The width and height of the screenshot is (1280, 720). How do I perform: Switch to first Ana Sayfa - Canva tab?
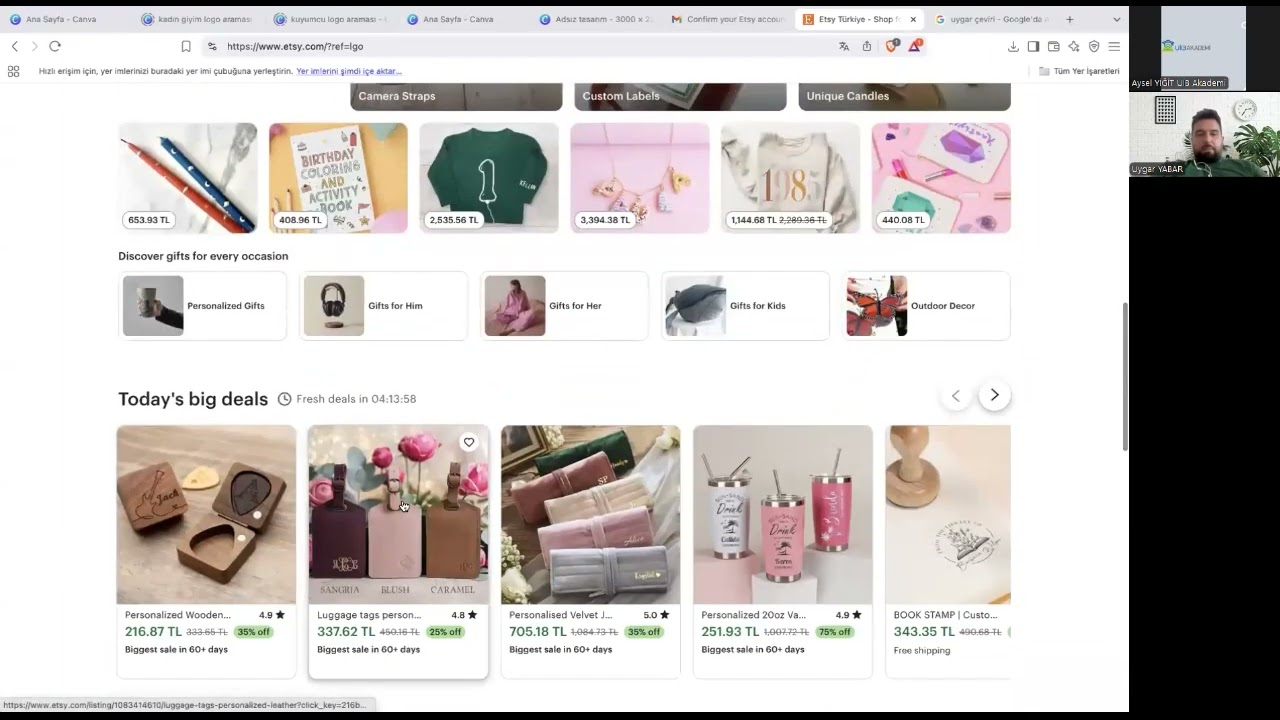pos(62,19)
